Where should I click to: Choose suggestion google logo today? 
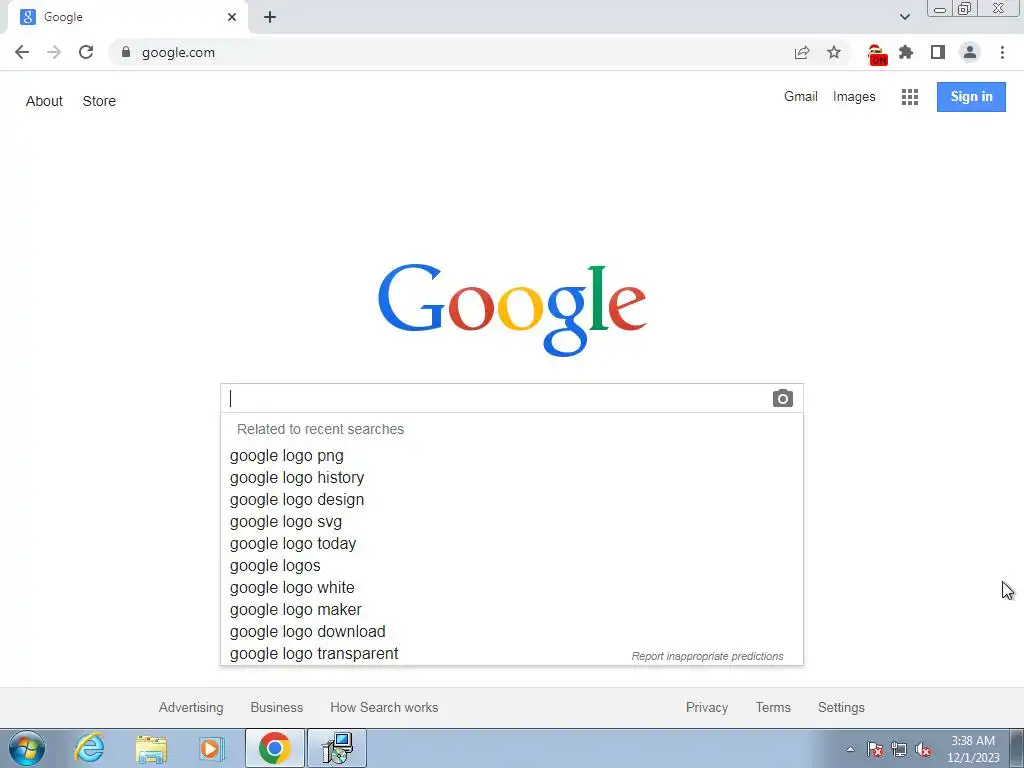pyautogui.click(x=512, y=544)
